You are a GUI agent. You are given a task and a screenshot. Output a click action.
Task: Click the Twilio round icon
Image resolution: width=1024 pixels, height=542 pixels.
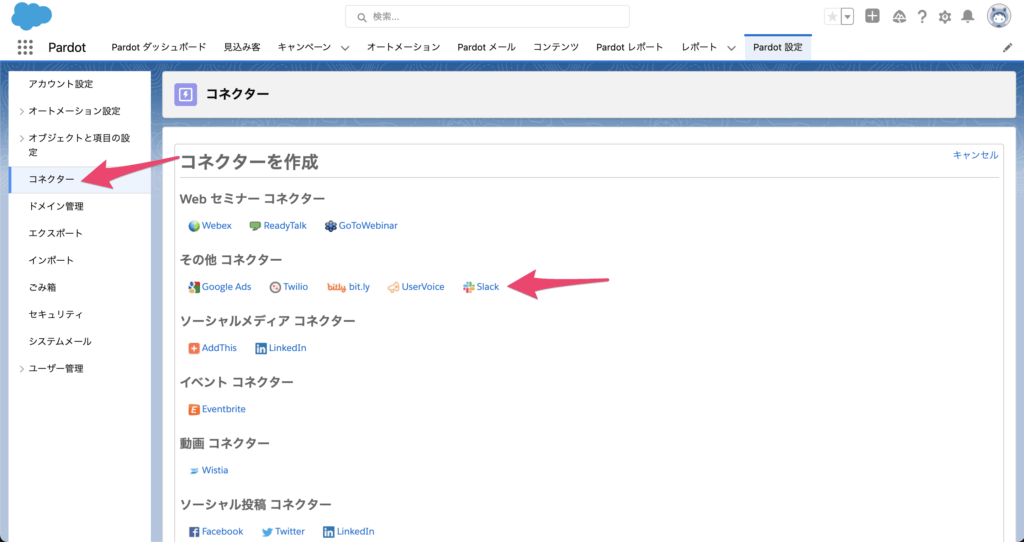pos(276,287)
